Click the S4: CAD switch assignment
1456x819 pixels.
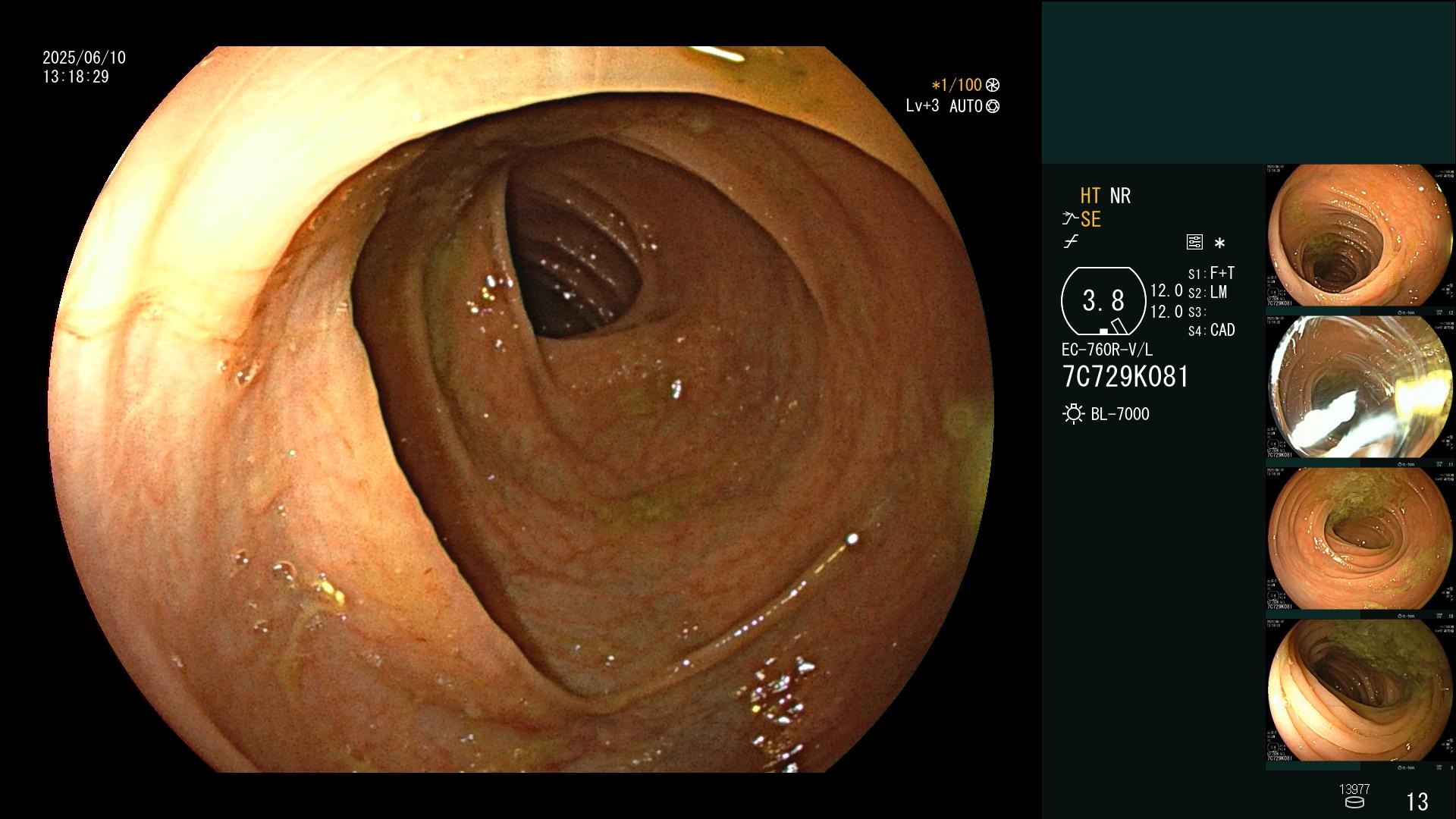coord(1211,330)
